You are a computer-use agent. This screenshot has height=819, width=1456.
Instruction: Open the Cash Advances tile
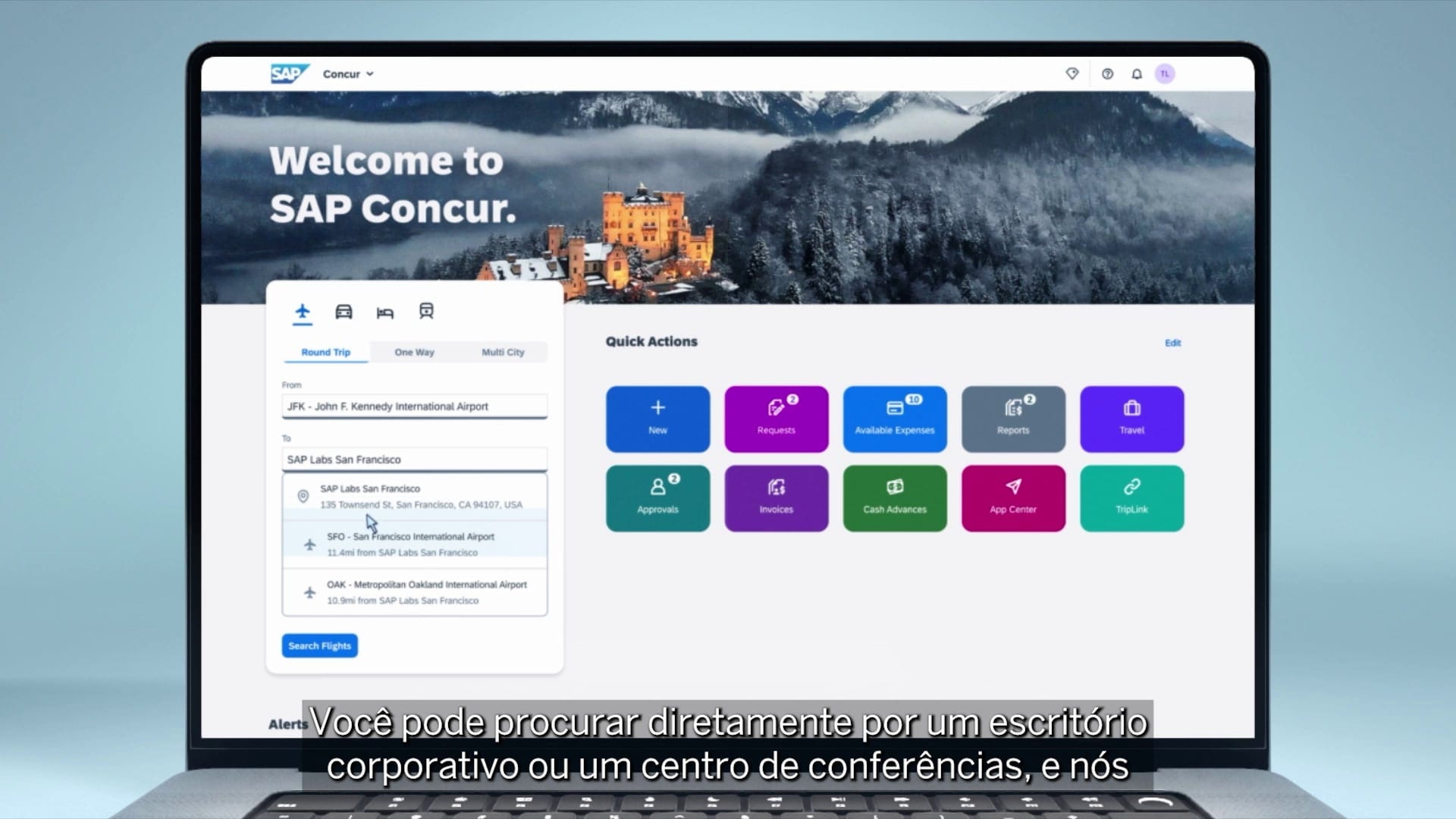[895, 498]
